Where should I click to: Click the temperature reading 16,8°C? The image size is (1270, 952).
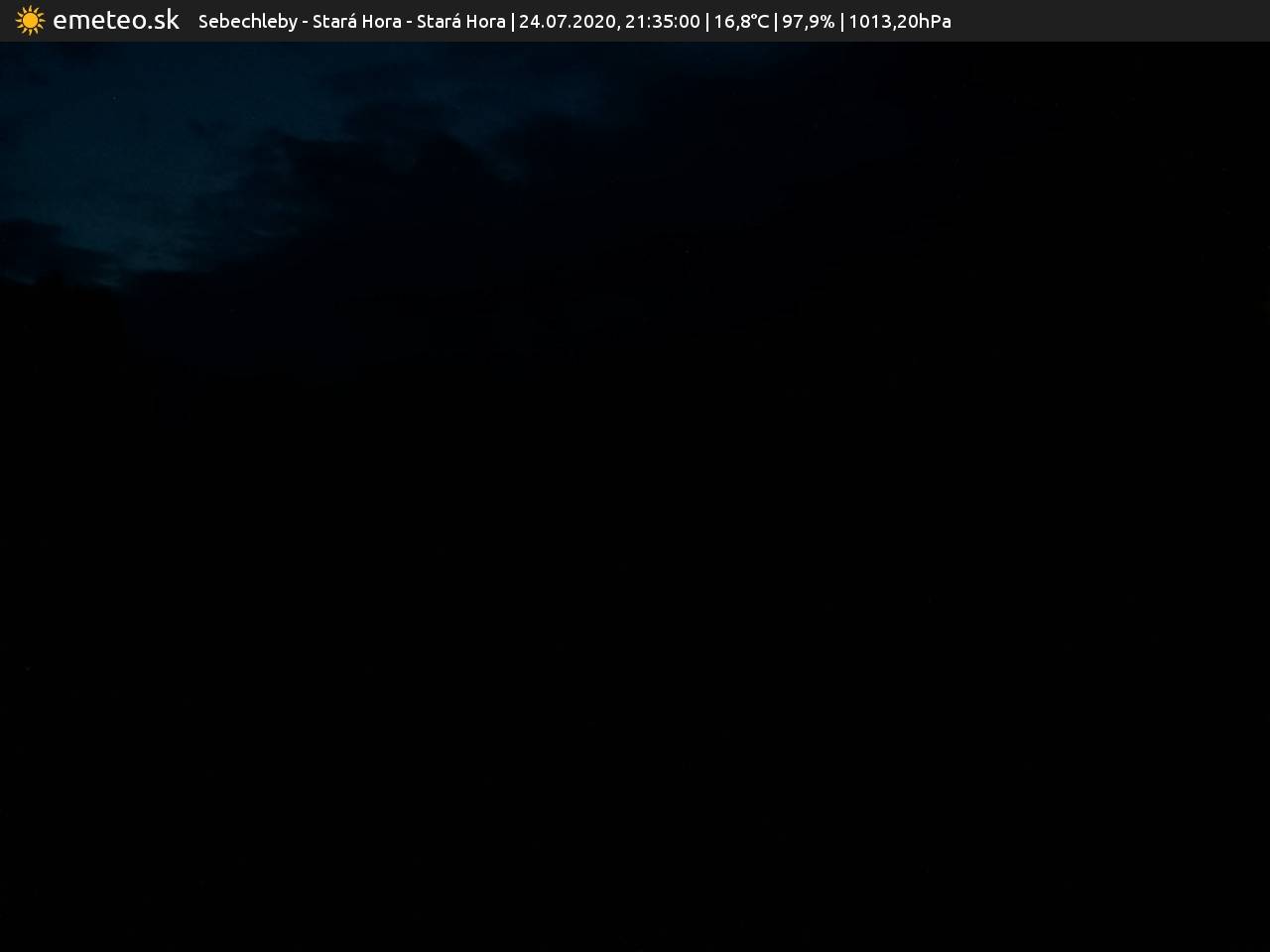click(741, 22)
